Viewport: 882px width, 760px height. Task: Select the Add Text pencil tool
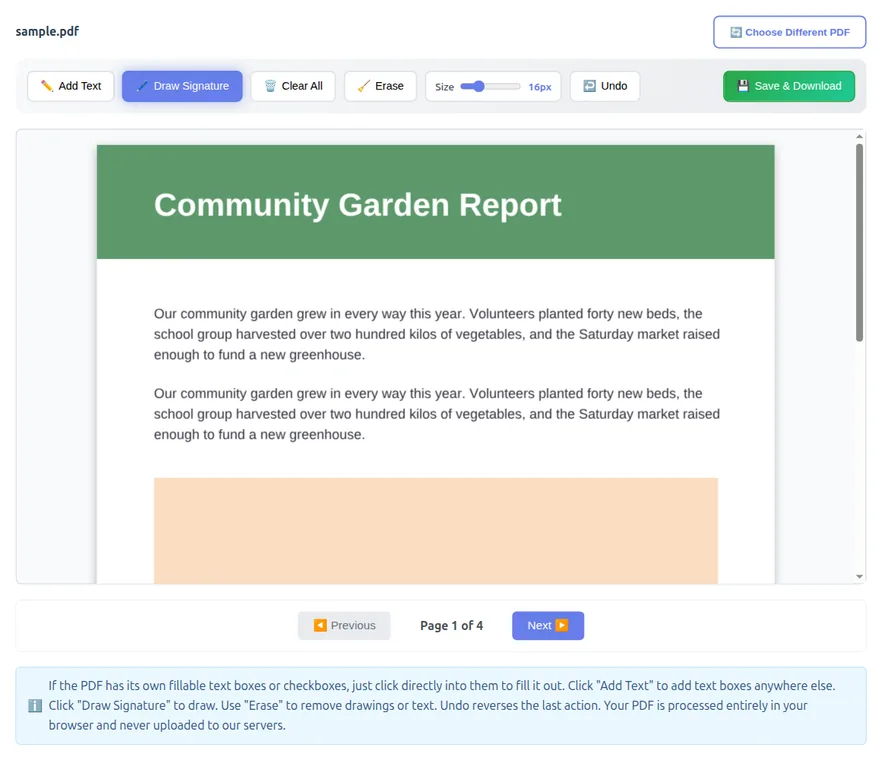click(x=70, y=86)
